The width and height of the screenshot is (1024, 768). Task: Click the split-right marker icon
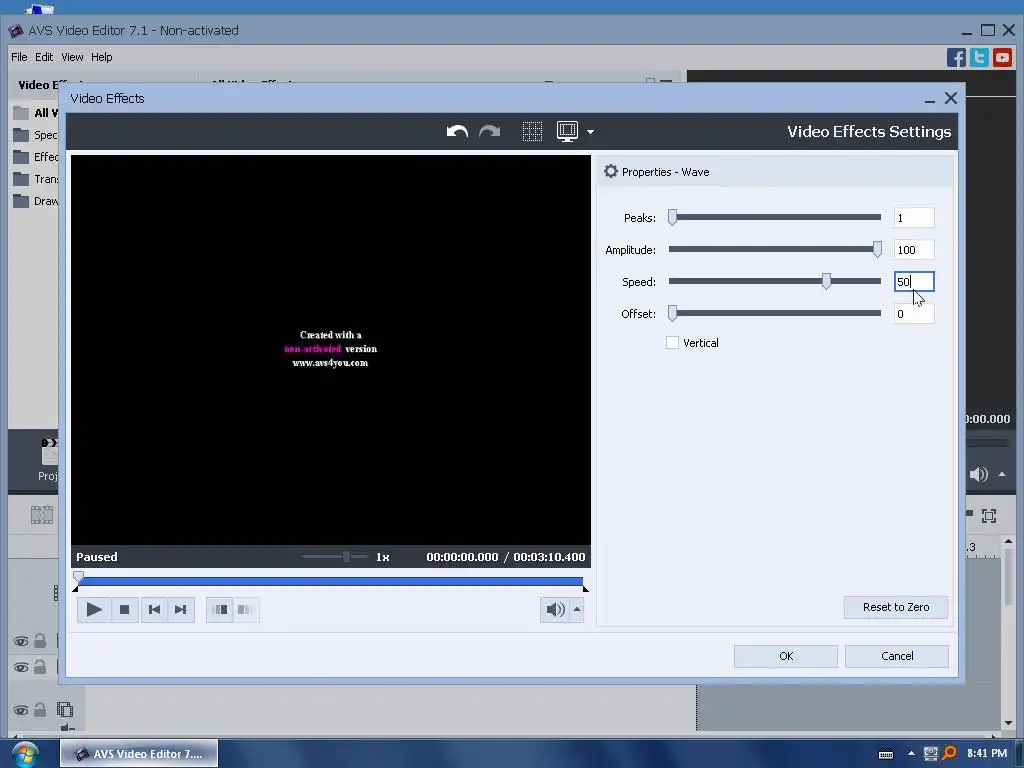click(246, 609)
